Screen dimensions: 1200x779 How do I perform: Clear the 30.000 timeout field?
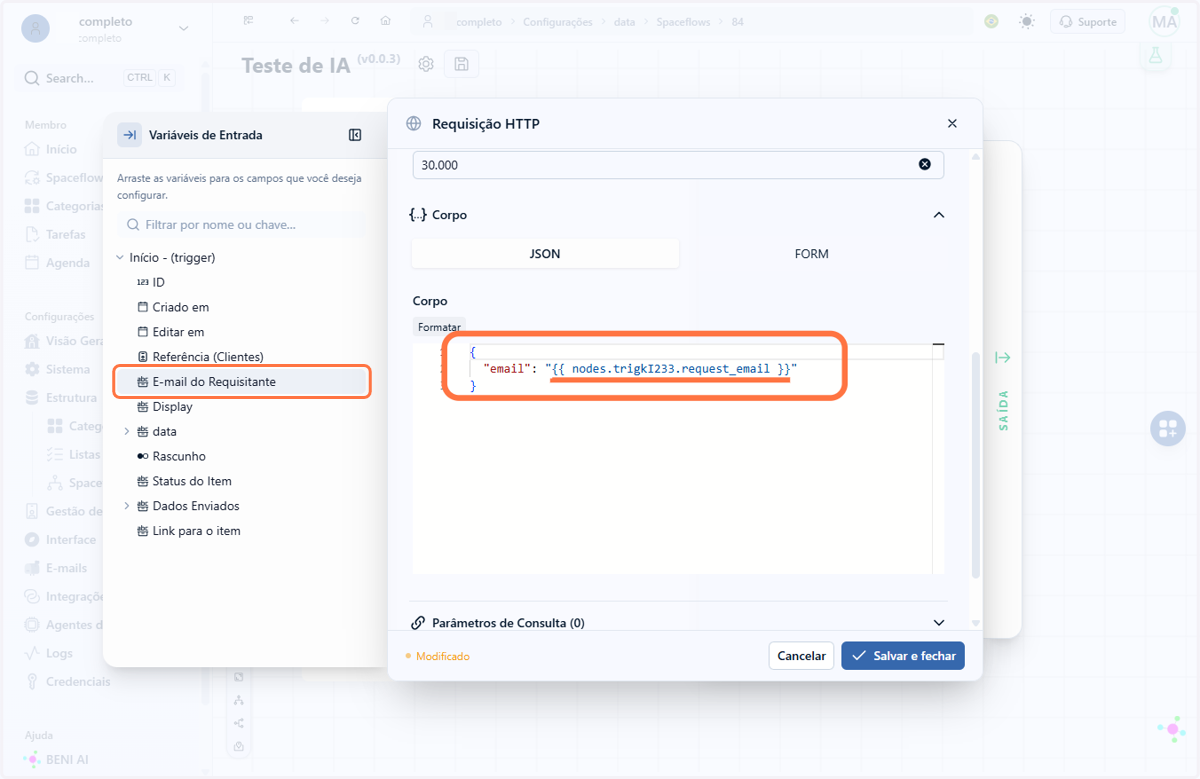click(x=925, y=165)
